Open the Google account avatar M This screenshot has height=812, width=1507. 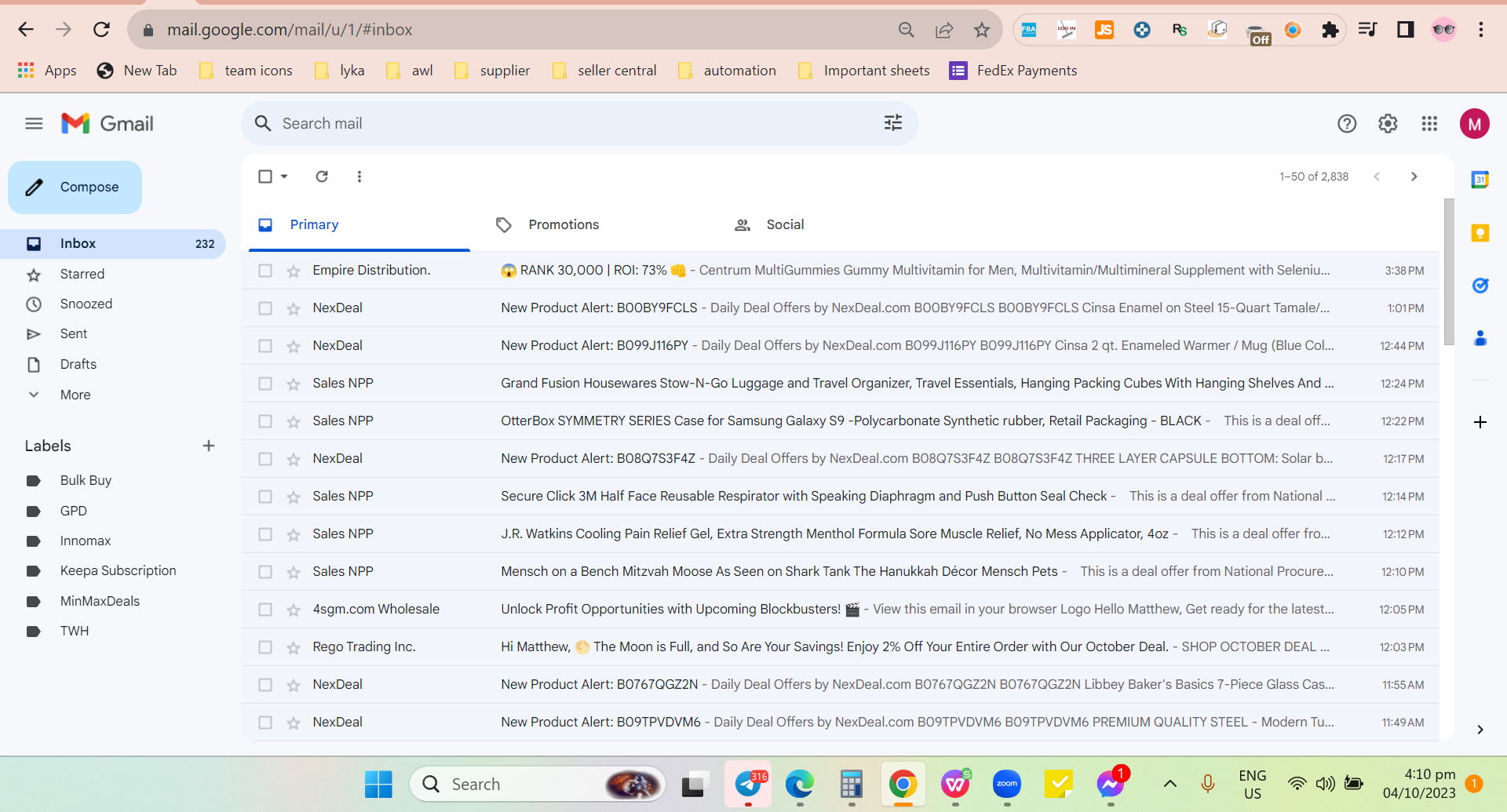(x=1475, y=123)
